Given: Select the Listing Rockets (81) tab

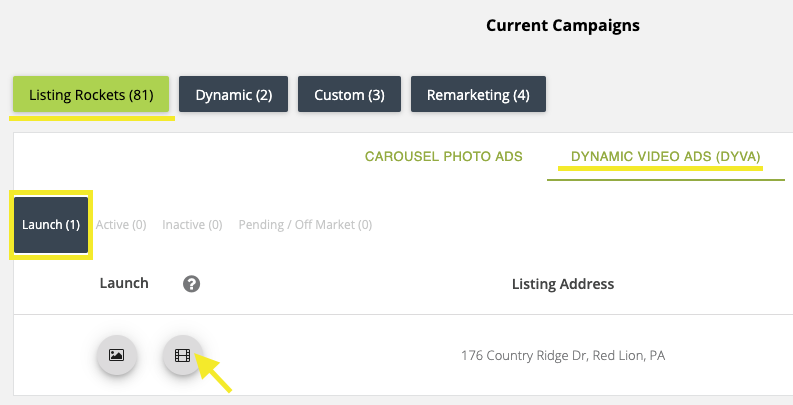Looking at the screenshot, I should [91, 95].
